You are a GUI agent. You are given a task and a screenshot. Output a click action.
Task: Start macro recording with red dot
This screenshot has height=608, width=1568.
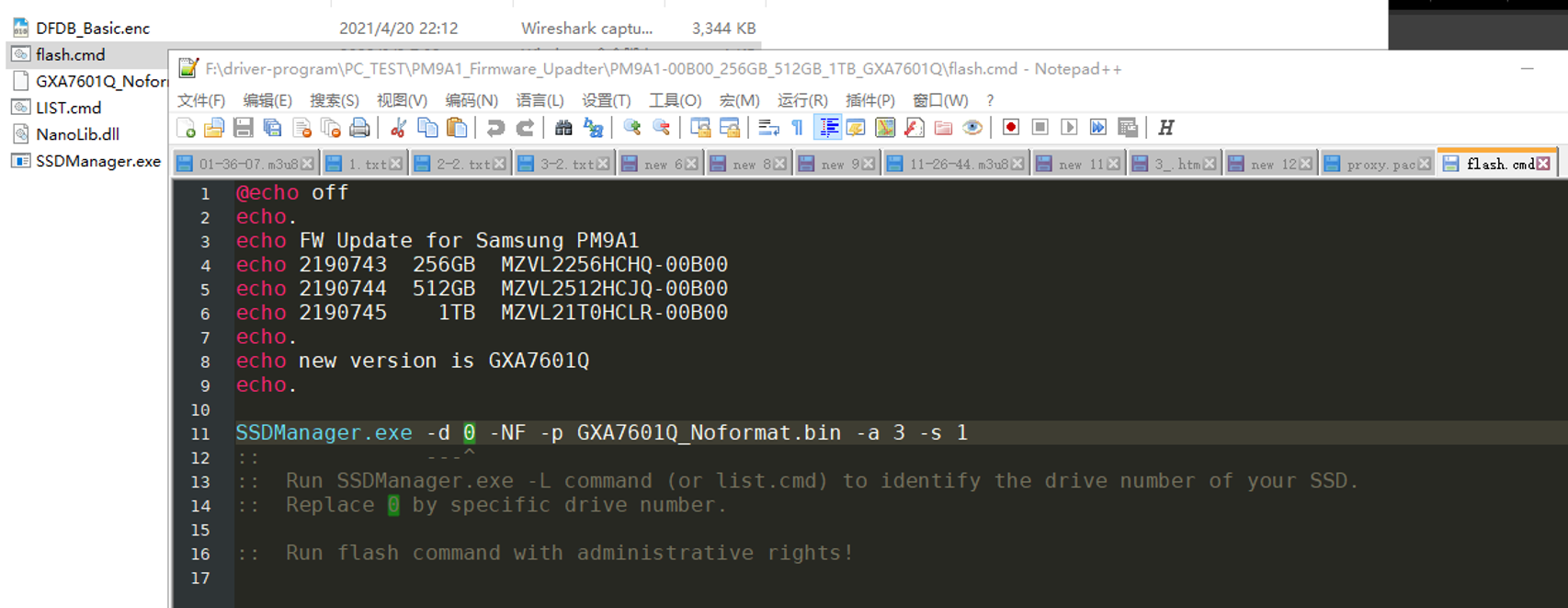[x=1011, y=128]
